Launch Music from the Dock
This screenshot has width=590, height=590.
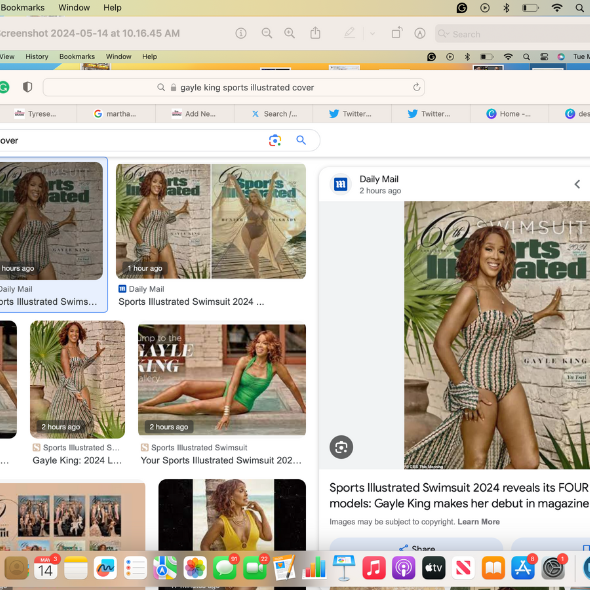(x=374, y=568)
